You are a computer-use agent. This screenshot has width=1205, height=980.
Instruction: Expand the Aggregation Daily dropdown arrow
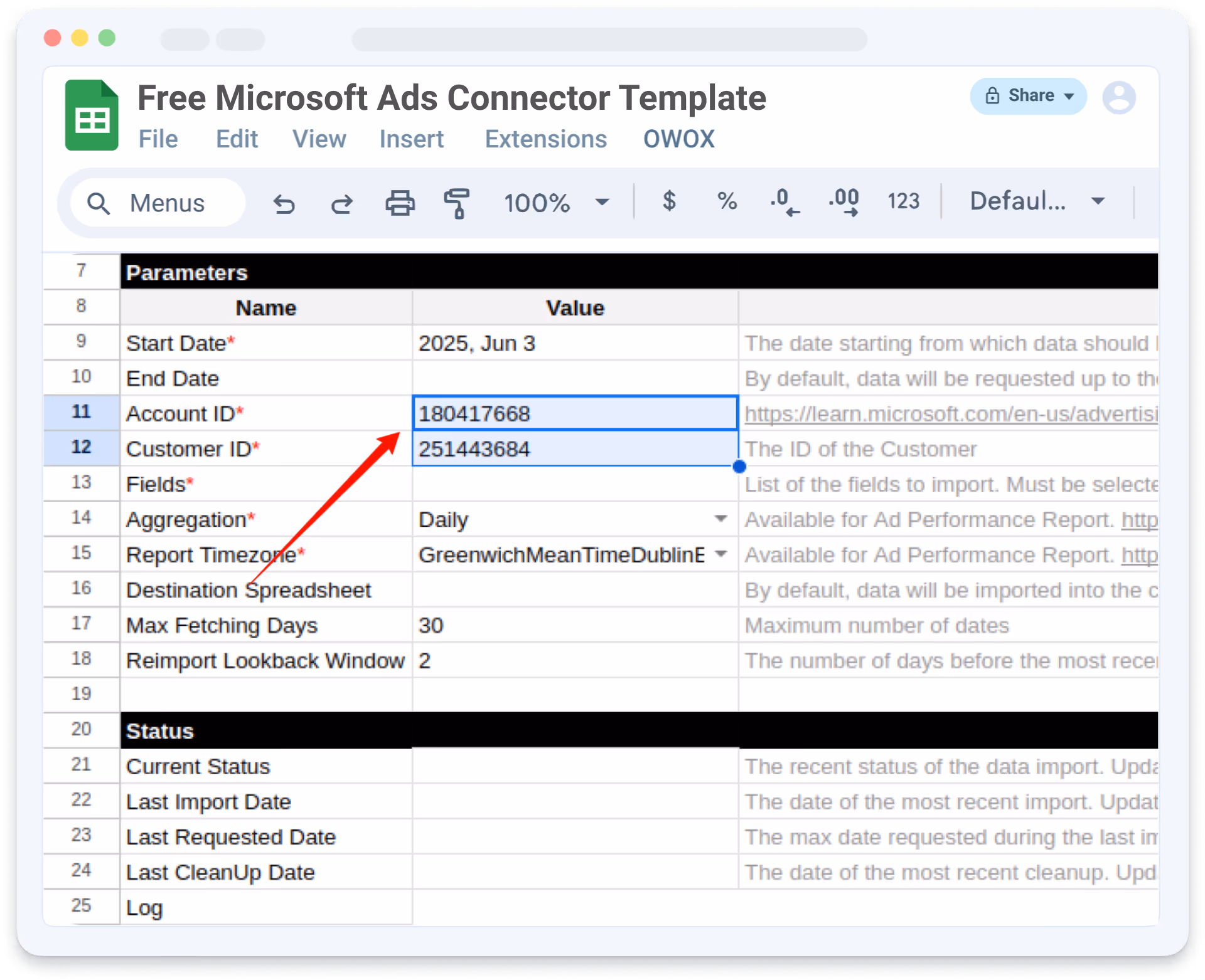(x=720, y=519)
